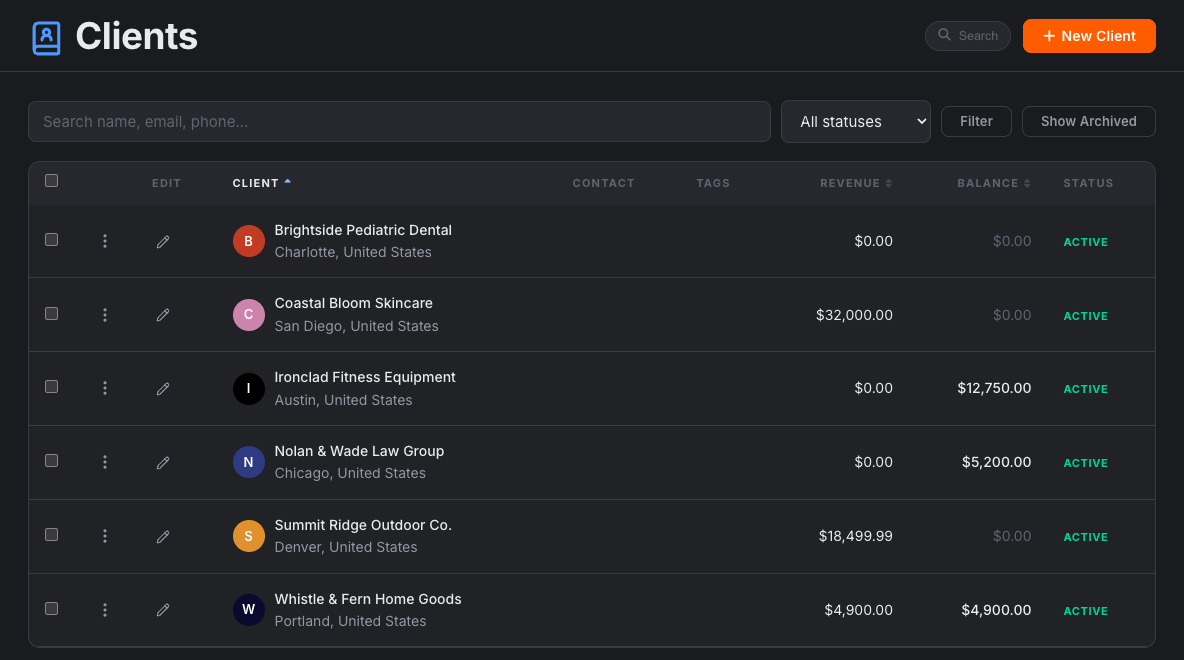
Task: Open Brightside Pediatric Dental client name
Action: point(363,230)
